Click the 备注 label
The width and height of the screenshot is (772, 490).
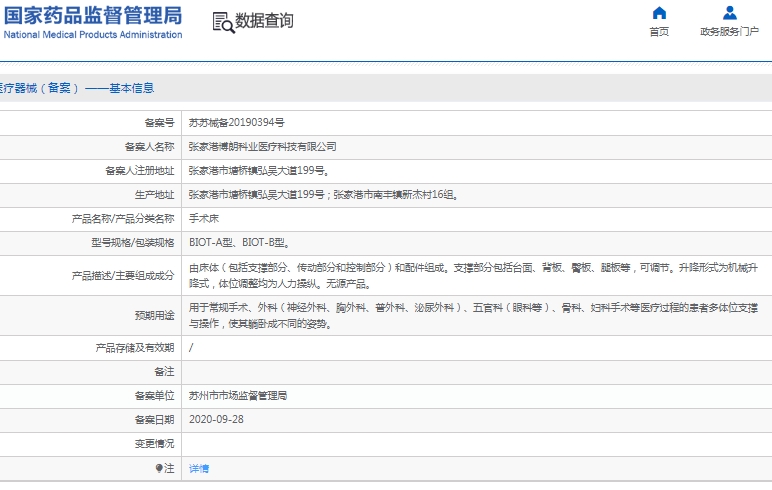click(164, 372)
